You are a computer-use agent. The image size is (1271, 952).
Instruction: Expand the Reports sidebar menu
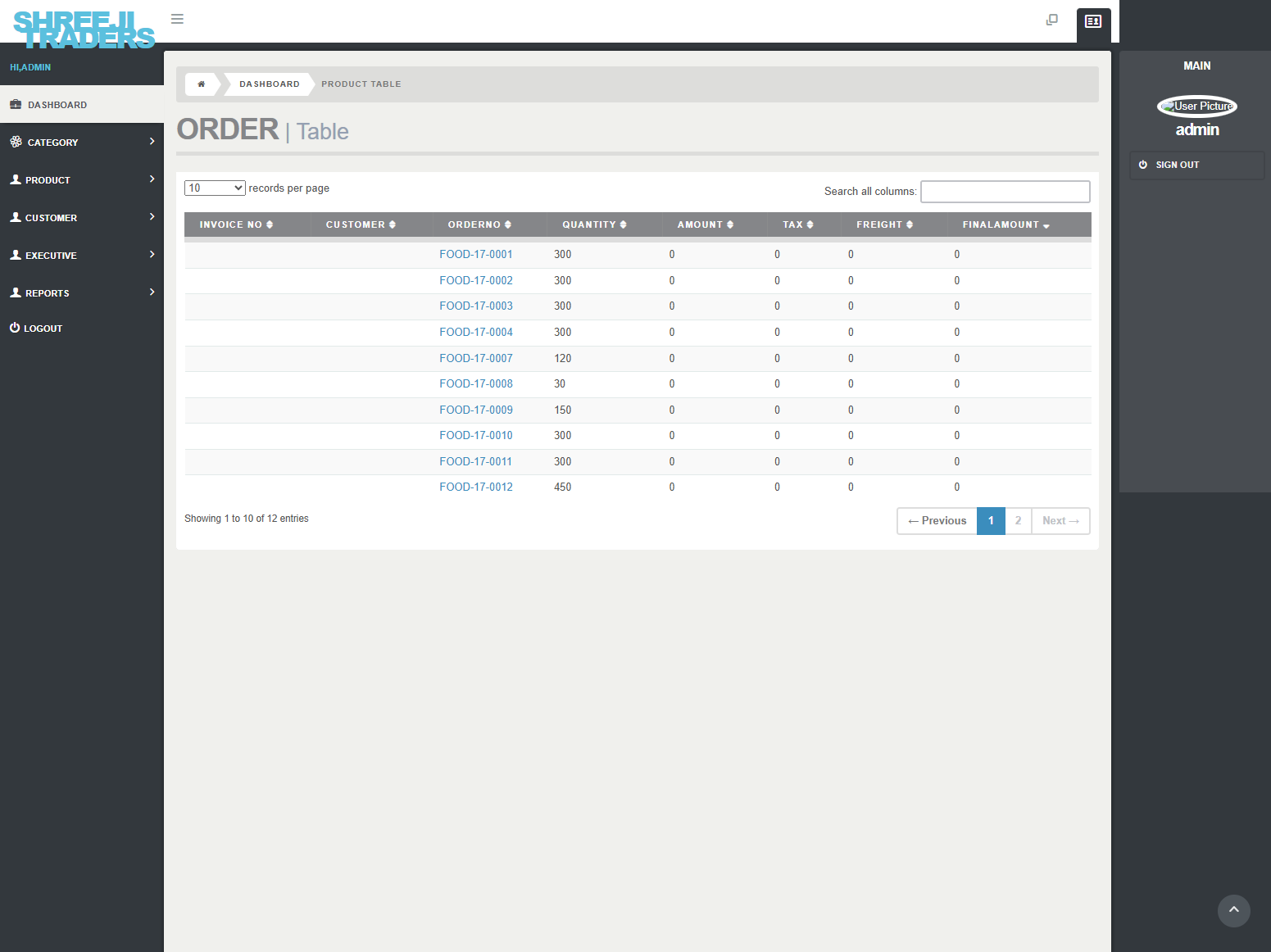tap(82, 293)
